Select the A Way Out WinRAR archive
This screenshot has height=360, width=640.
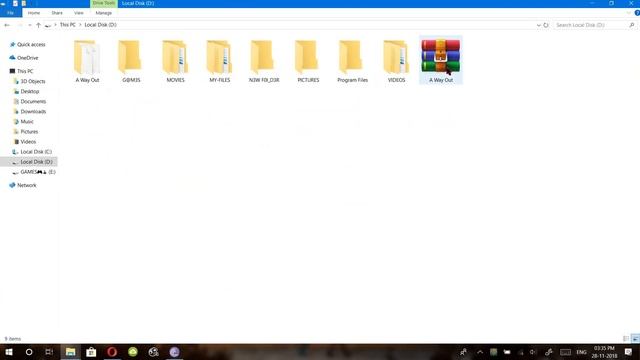click(x=441, y=60)
